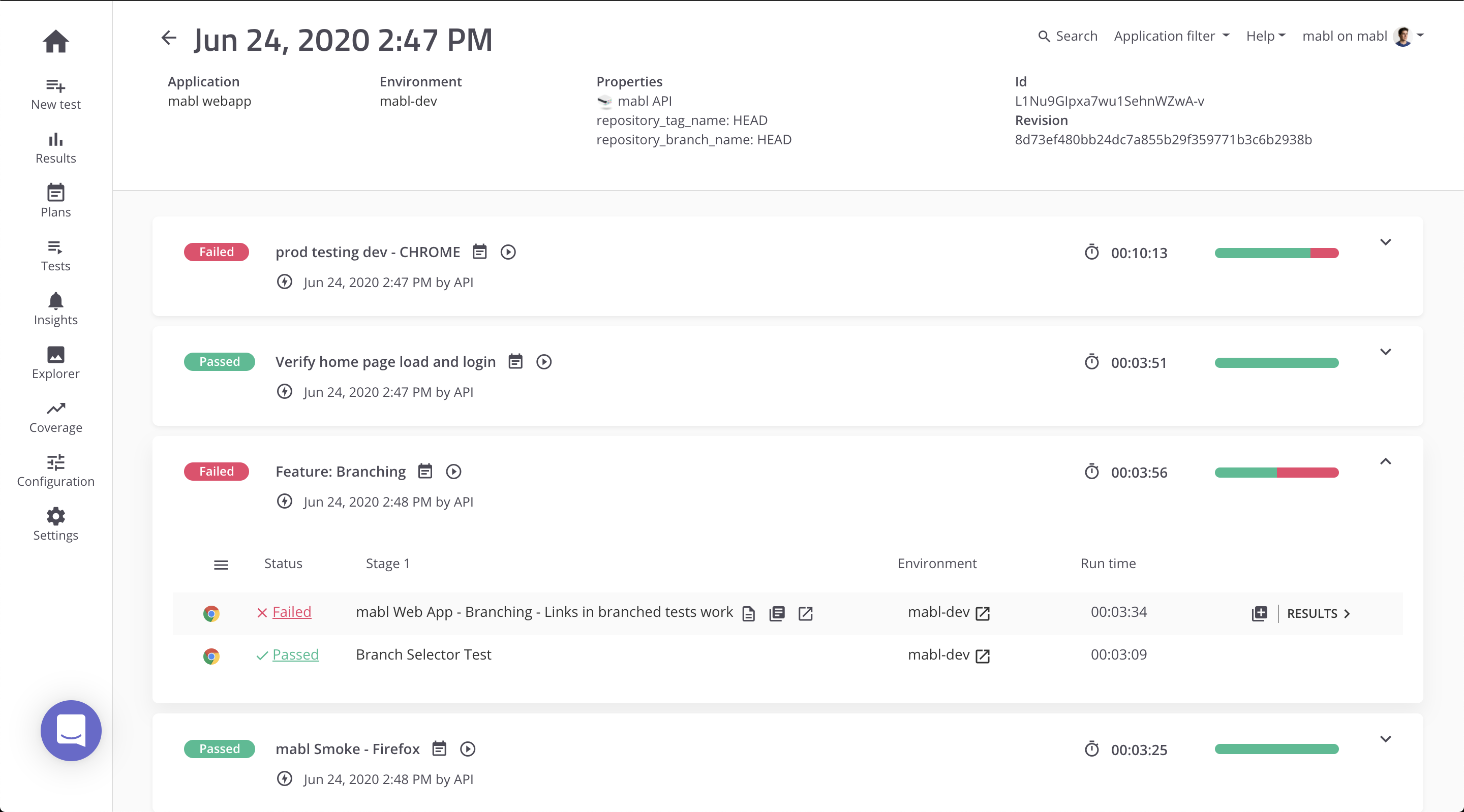Navigate to Insights in sidebar
Image resolution: width=1464 pixels, height=812 pixels.
(x=56, y=308)
